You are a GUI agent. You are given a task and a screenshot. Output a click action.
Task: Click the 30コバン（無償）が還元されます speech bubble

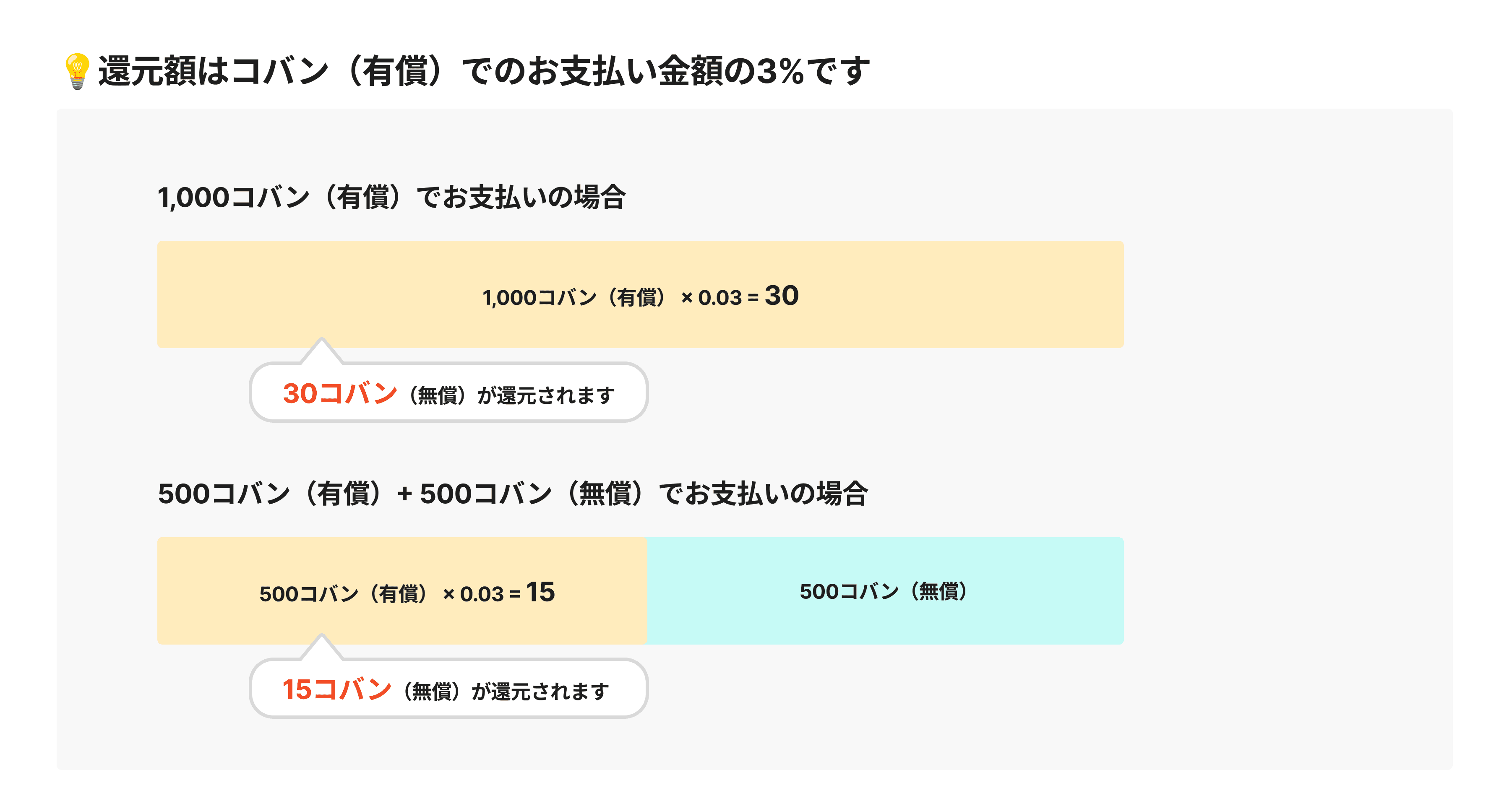pyautogui.click(x=448, y=393)
